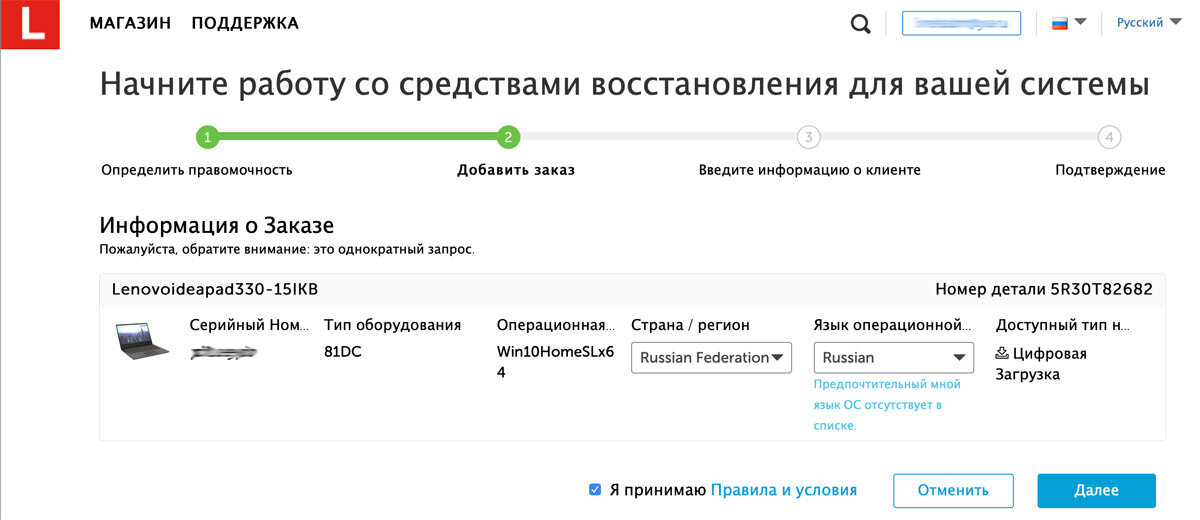Click the Информация о Заказе heading
This screenshot has width=1200, height=520.
pyautogui.click(x=217, y=225)
